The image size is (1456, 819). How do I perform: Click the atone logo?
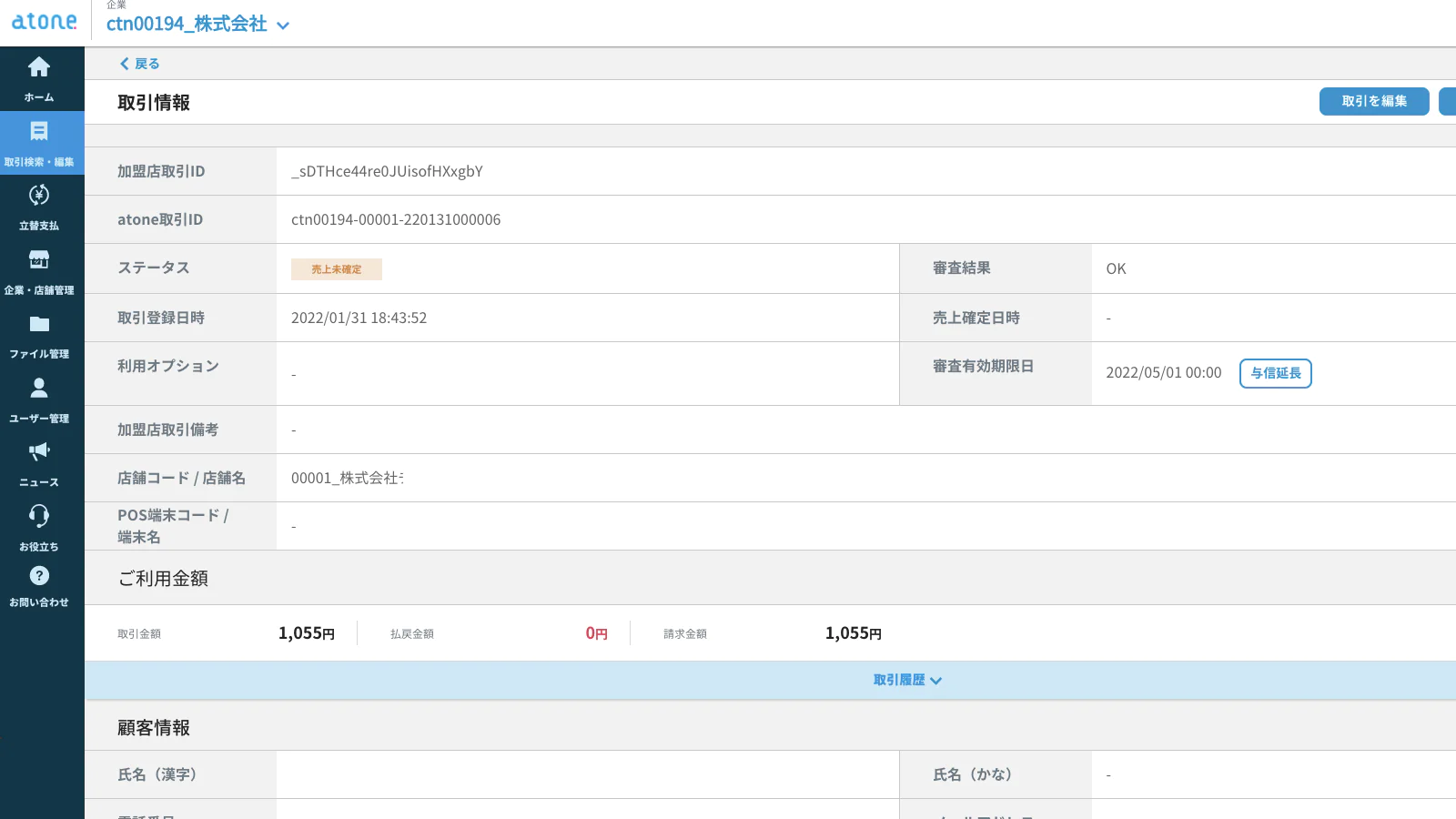coord(44,22)
